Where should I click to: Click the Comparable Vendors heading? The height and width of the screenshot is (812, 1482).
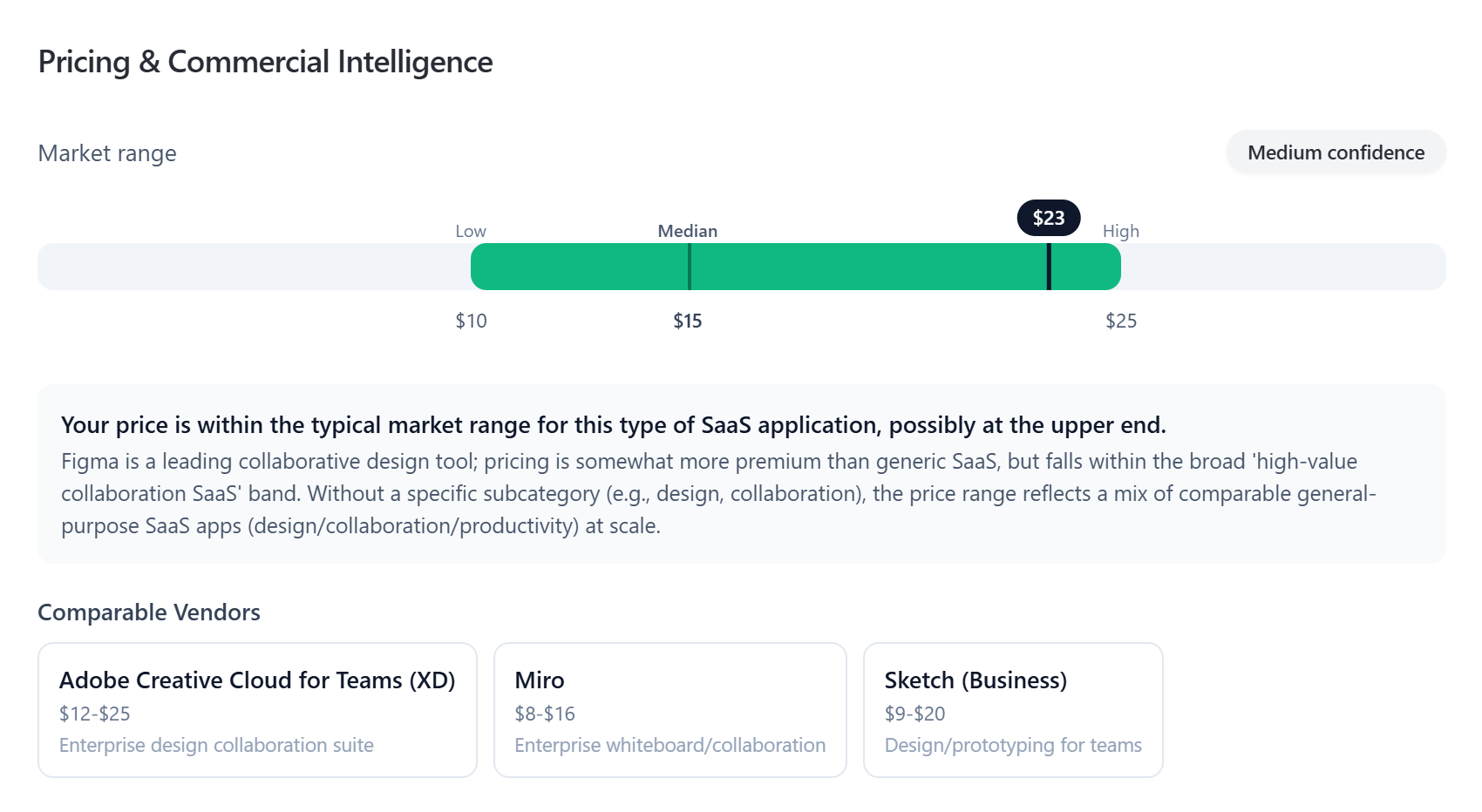[149, 612]
